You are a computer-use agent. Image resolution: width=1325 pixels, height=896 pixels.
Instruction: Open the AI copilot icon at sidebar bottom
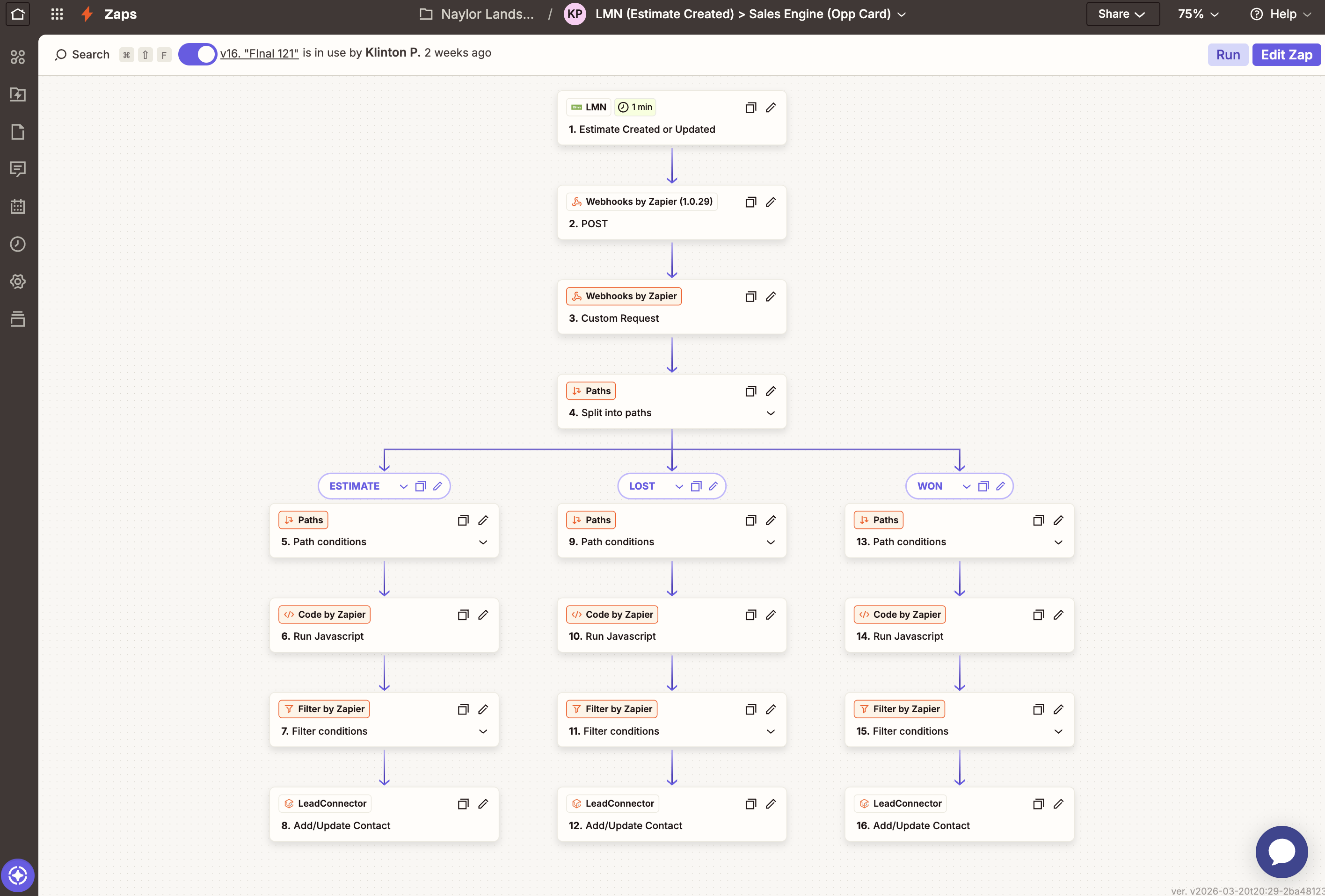pos(18,875)
